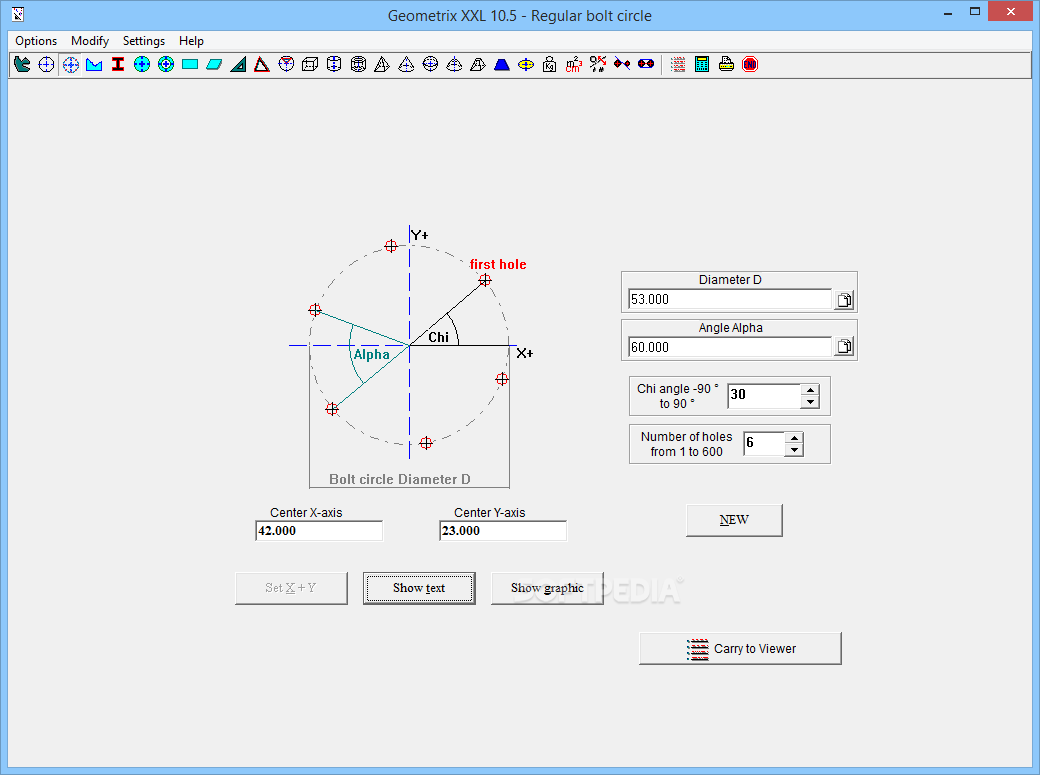Maximize the Geometrix XXL window
The width and height of the screenshot is (1040, 775).
click(x=975, y=11)
